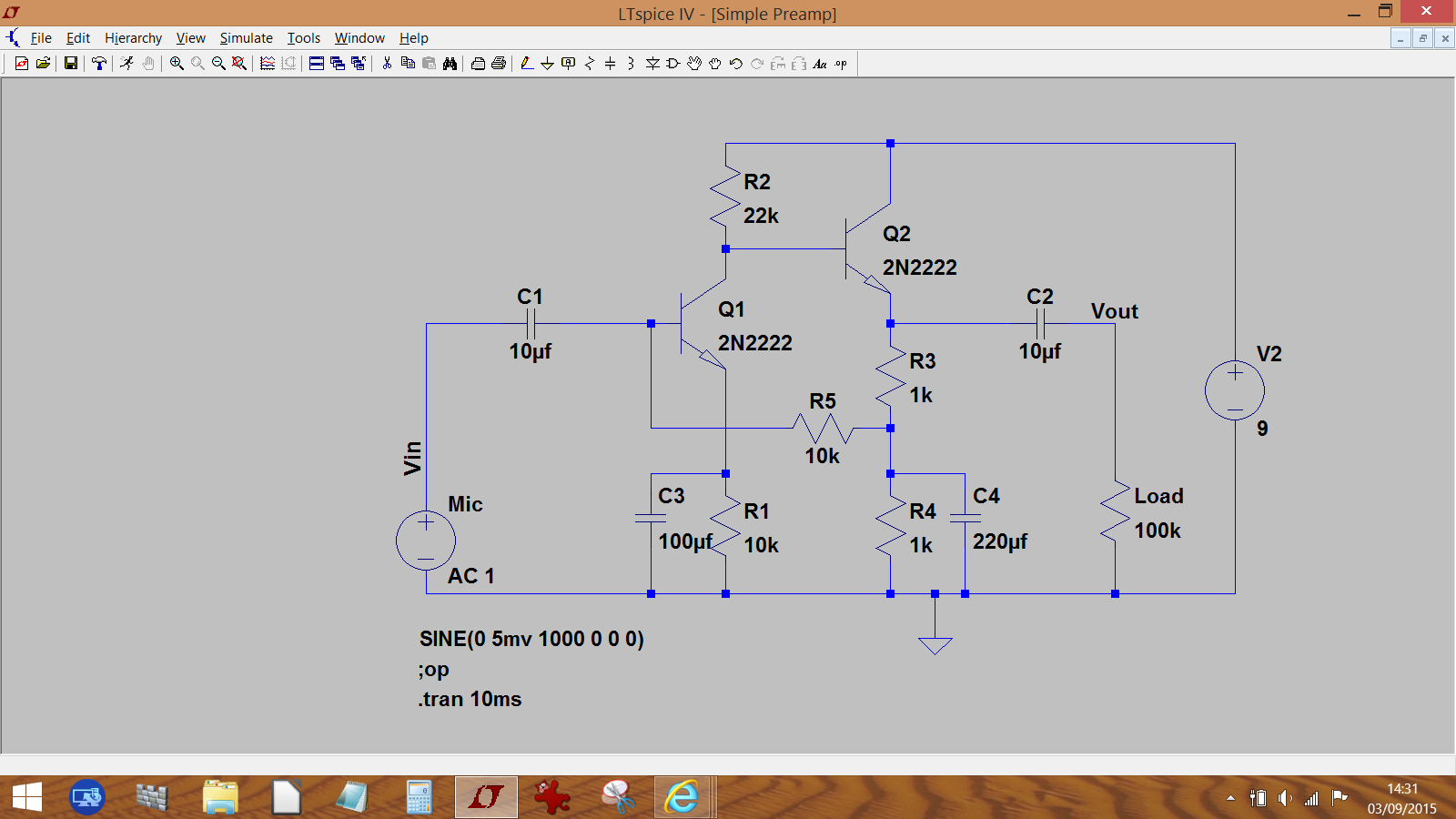Image resolution: width=1456 pixels, height=819 pixels.
Task: Select the Label Net tool
Action: tap(568, 64)
